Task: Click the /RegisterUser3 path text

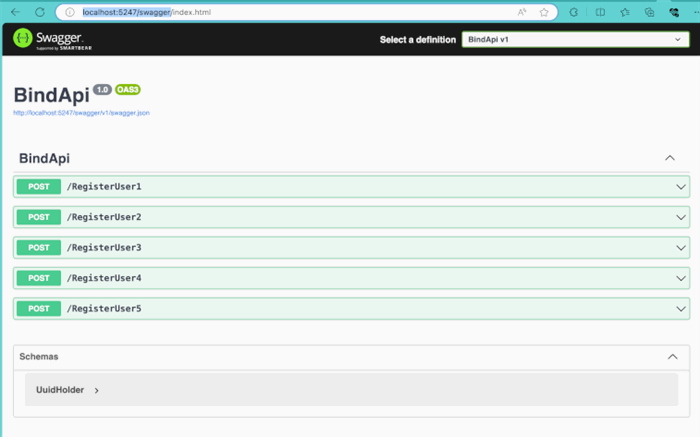Action: (x=104, y=247)
